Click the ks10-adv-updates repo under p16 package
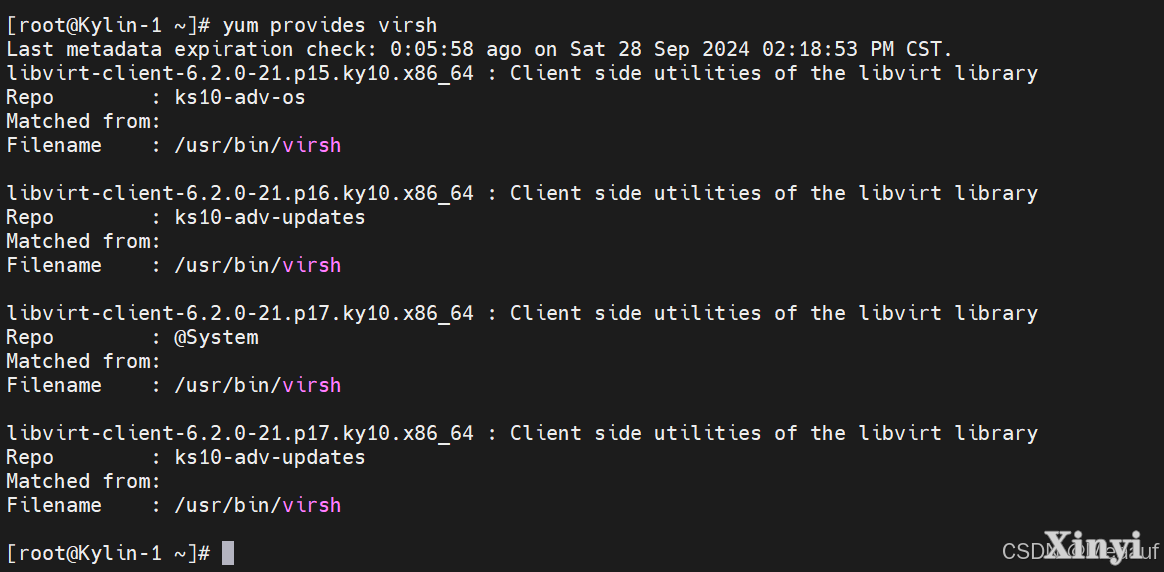Viewport: 1164px width, 572px height. [269, 217]
